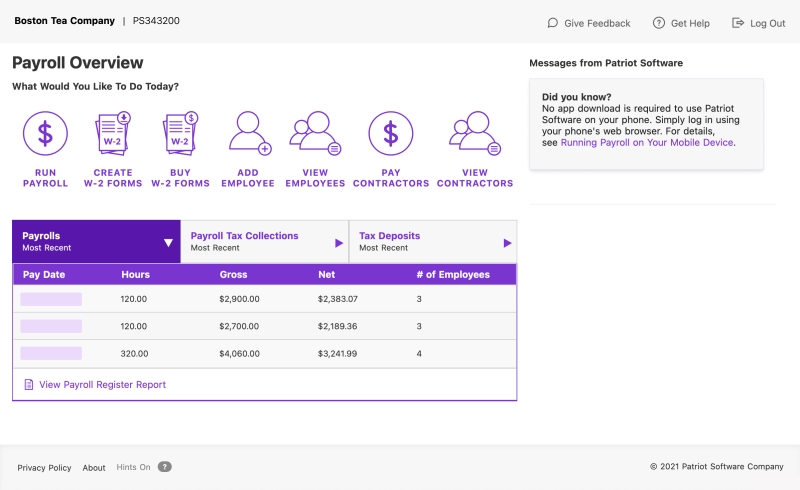Screen dimensions: 800x490
Task: Click the Add Employee icon
Action: (x=249, y=133)
